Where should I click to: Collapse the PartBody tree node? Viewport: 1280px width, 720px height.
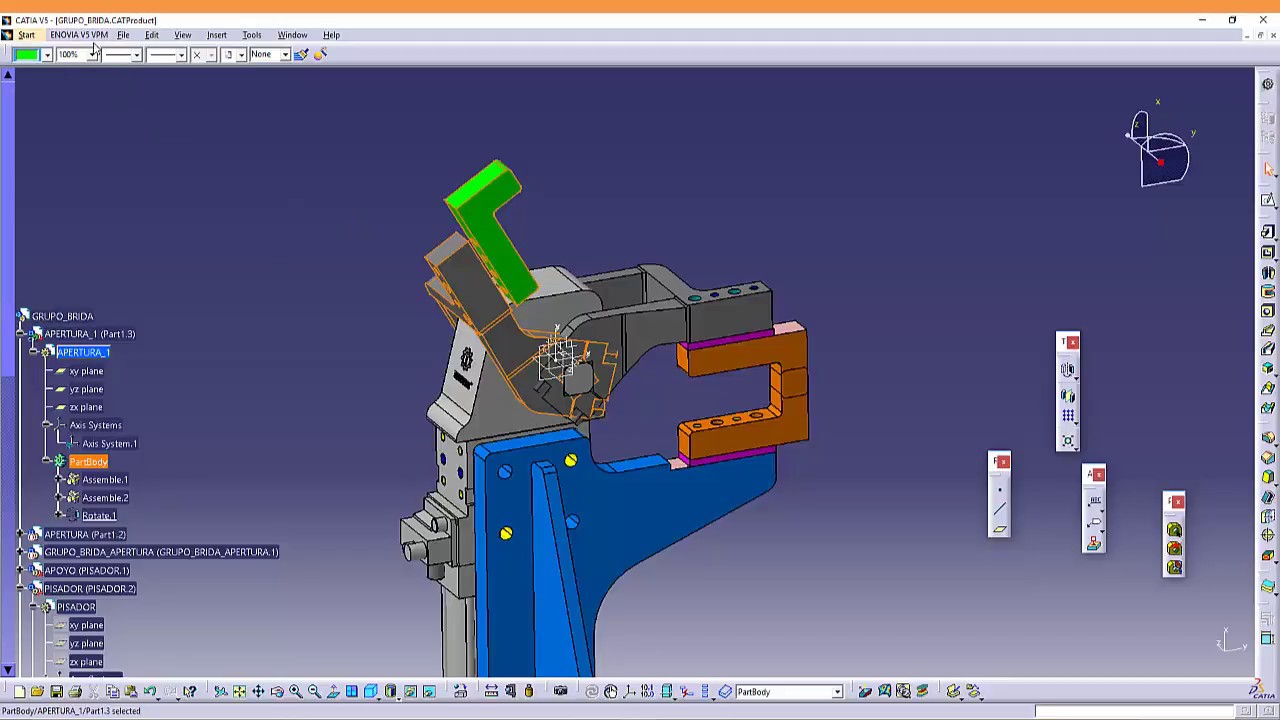pos(47,461)
